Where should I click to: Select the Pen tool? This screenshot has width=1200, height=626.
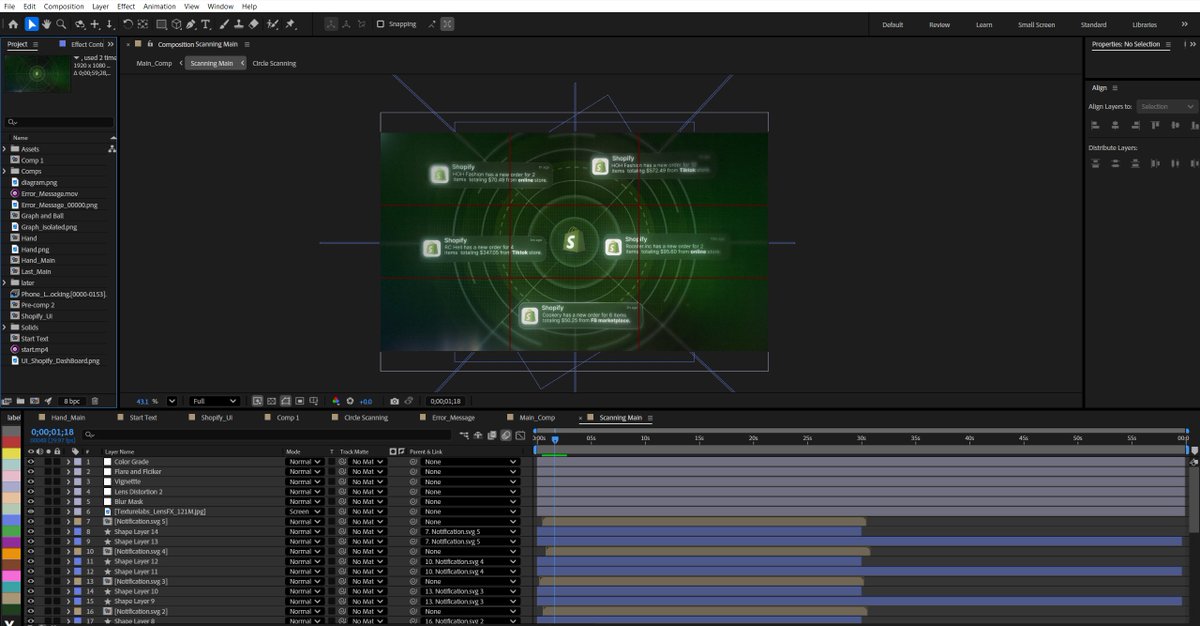pos(189,24)
